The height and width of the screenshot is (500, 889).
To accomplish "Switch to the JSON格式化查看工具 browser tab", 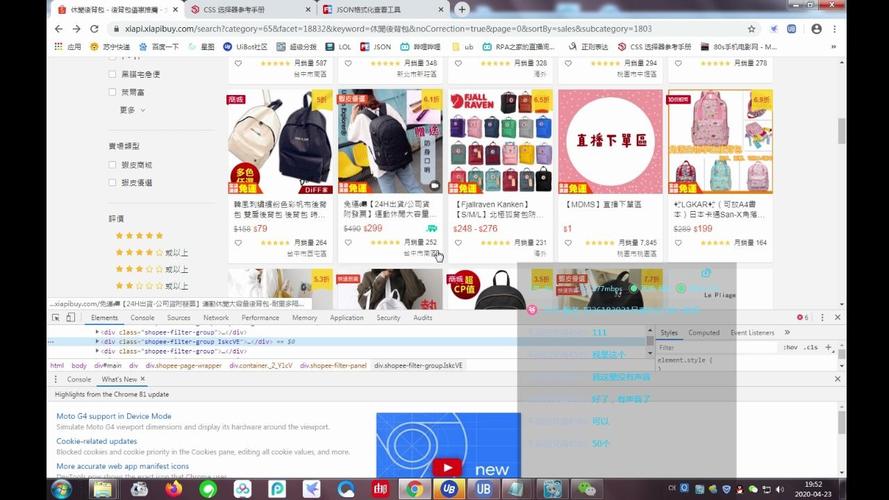I will click(383, 10).
